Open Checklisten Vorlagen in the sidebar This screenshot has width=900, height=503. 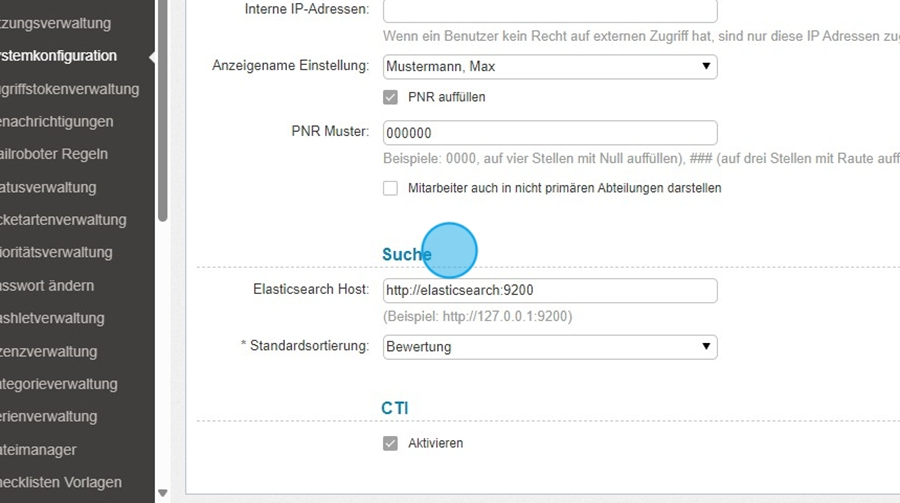[62, 482]
